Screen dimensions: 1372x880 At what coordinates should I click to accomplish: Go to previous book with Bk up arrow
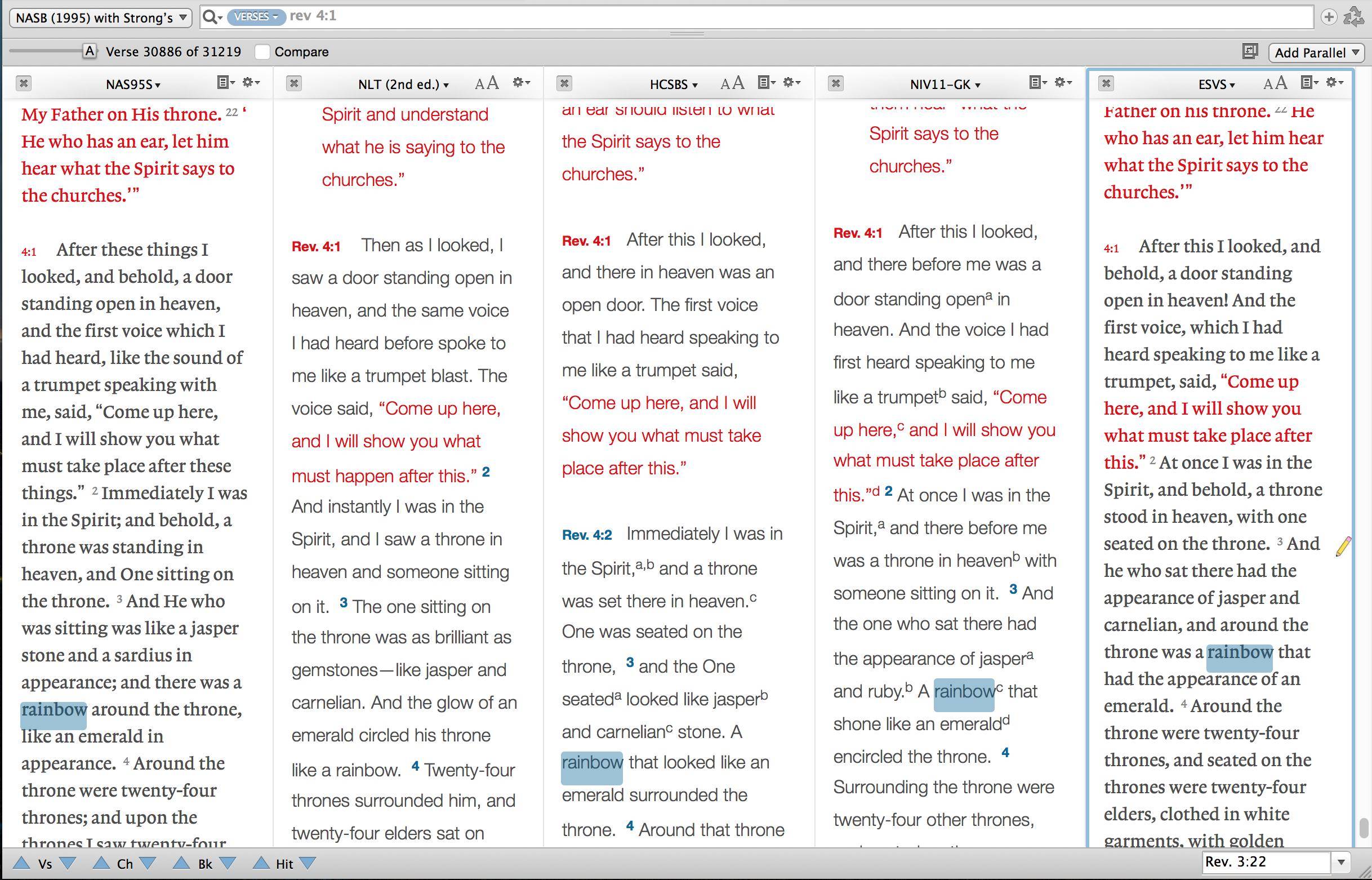coord(181,863)
